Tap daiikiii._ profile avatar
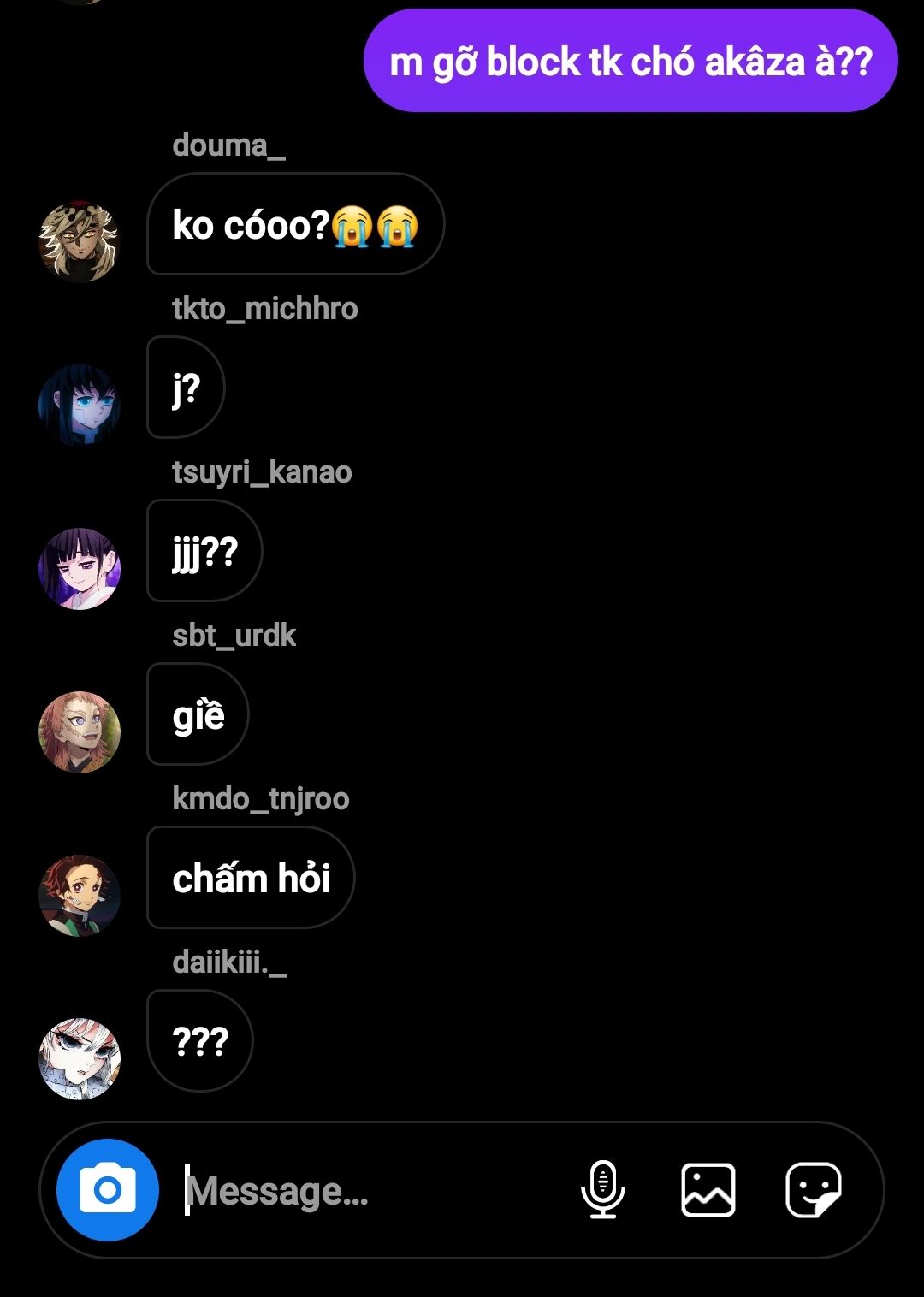 [x=80, y=1058]
